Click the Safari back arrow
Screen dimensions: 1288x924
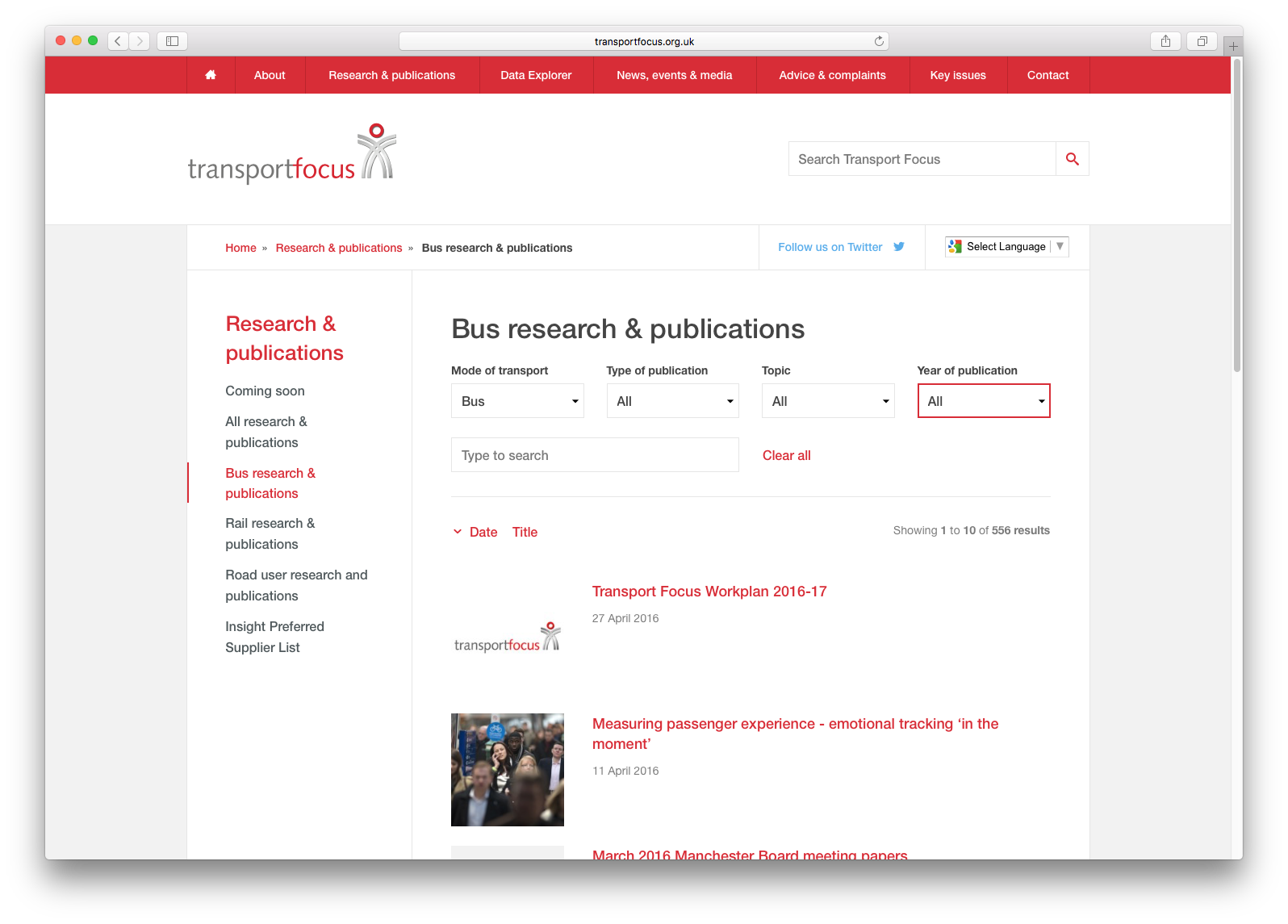[118, 41]
